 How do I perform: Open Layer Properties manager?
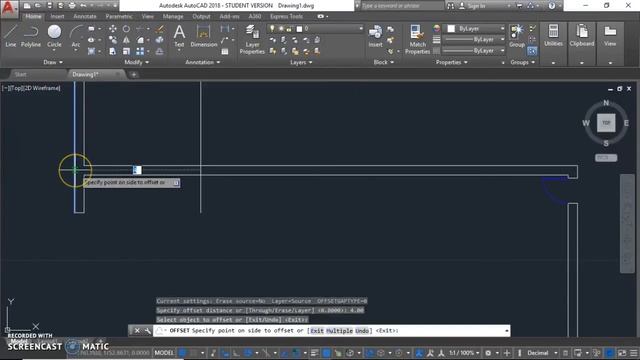click(252, 40)
